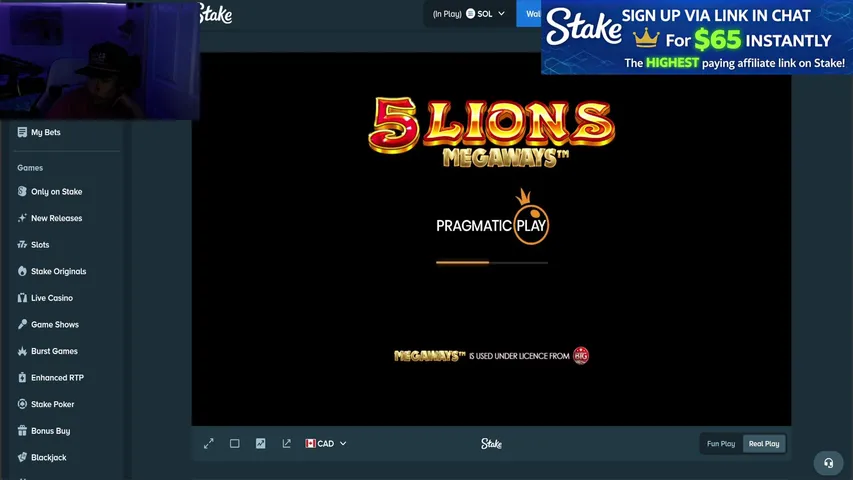Open New Releases category
853x480 pixels.
[x=57, y=218]
